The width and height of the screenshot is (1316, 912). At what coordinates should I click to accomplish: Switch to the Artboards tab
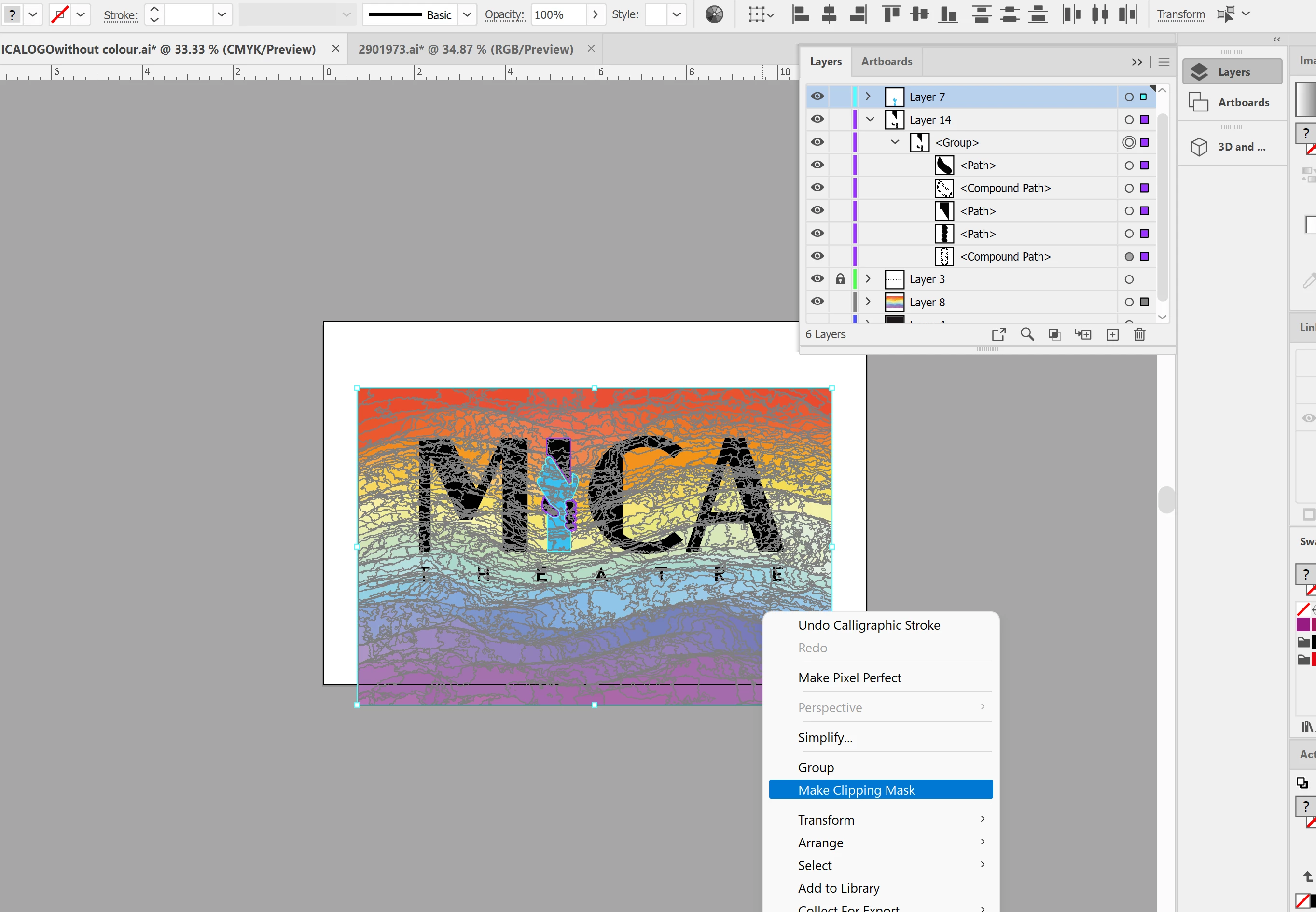[x=887, y=61]
